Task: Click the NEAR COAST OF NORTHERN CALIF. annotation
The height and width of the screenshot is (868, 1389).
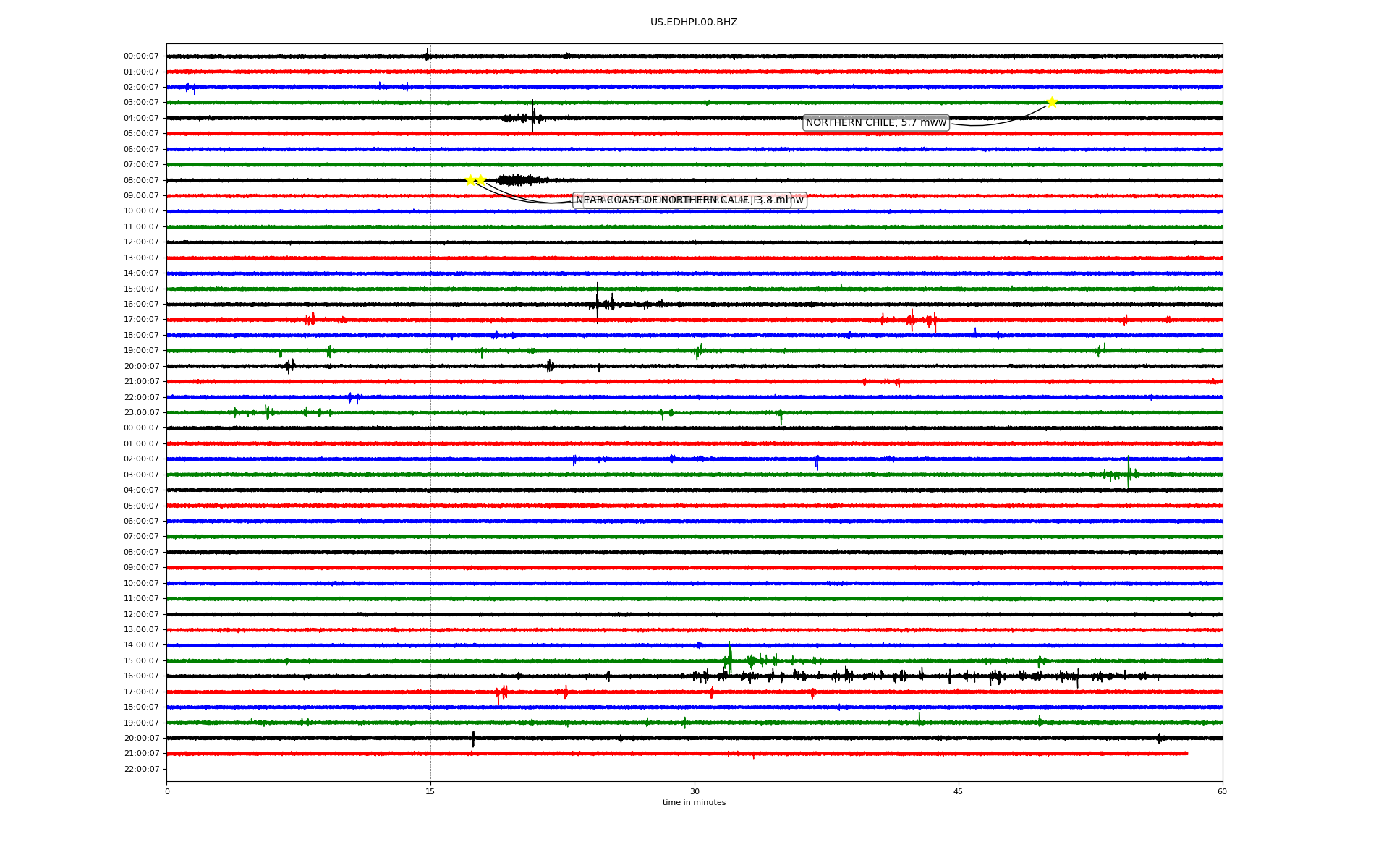Action: coord(681,200)
